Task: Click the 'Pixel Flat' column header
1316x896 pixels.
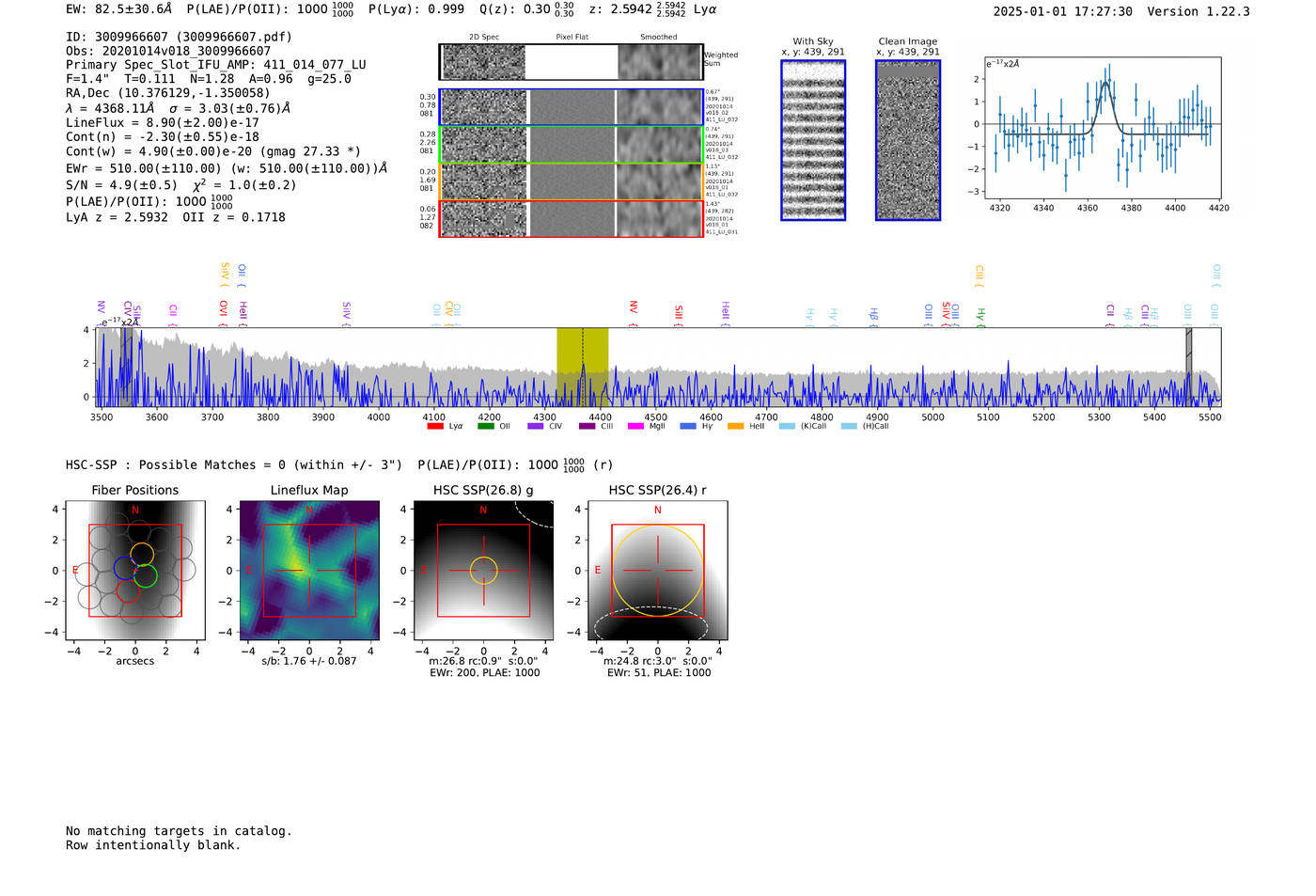Action: pyautogui.click(x=572, y=38)
